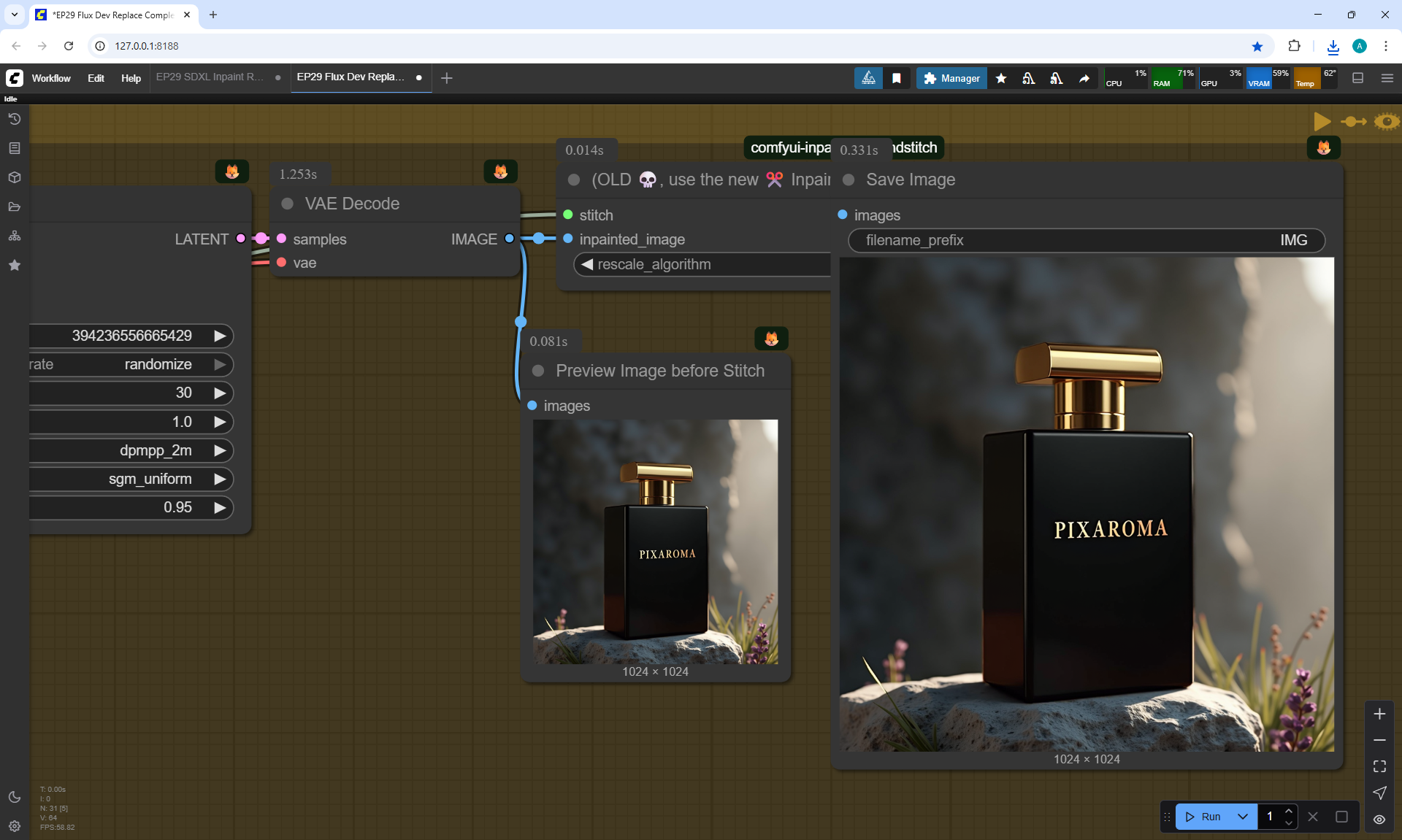
Task: Toggle the VAE Decode collapse dot
Action: 288,204
